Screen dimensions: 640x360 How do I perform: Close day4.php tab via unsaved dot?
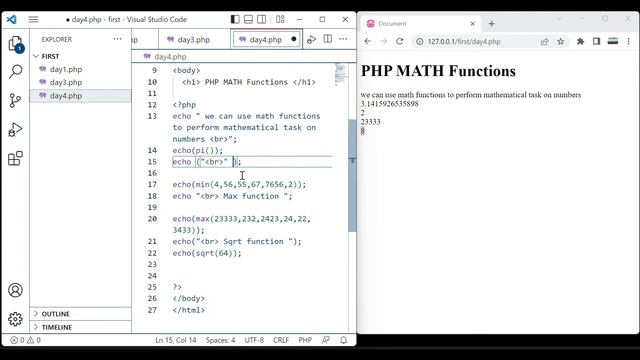(293, 39)
